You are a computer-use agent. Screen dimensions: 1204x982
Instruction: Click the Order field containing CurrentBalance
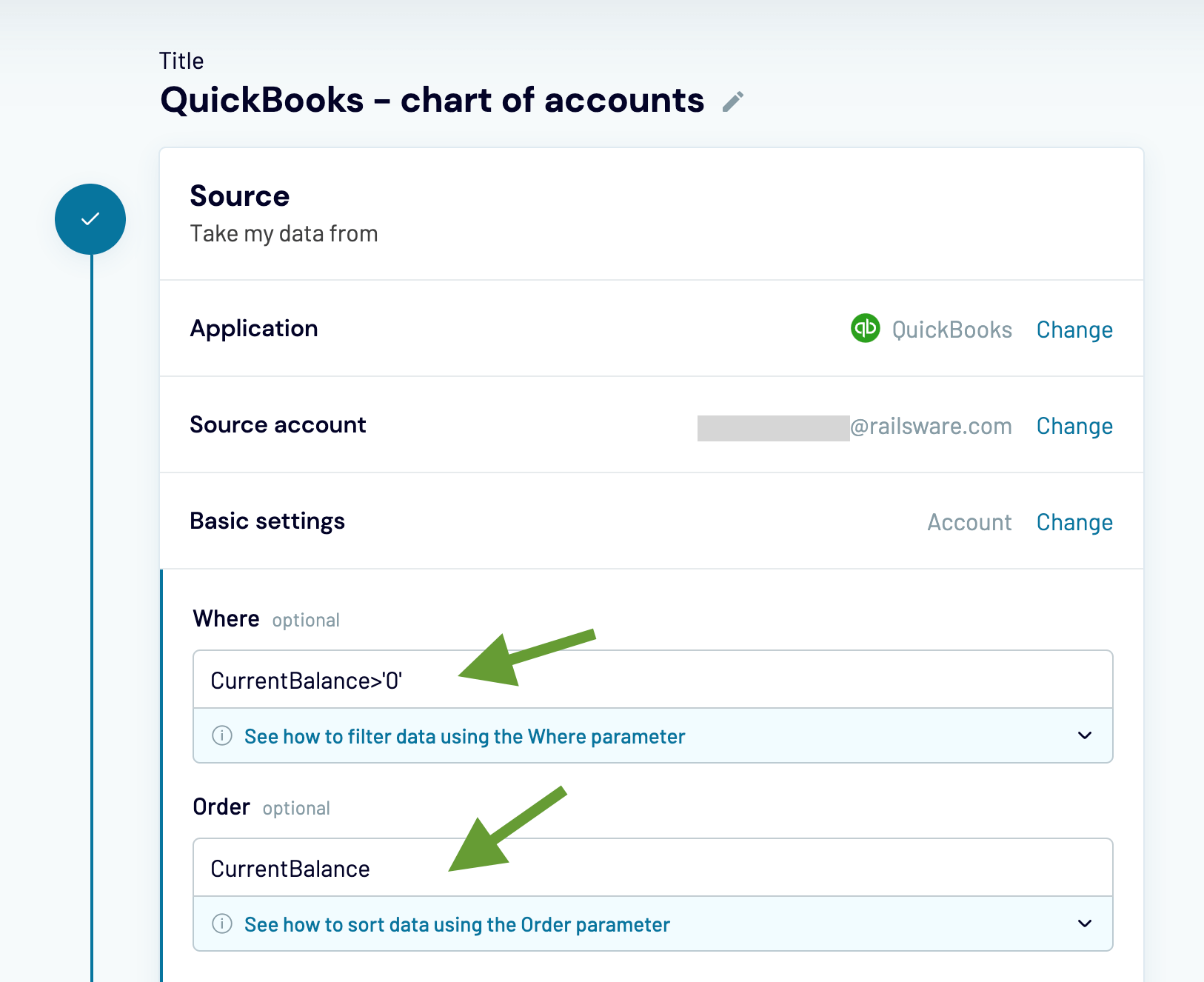(x=652, y=867)
